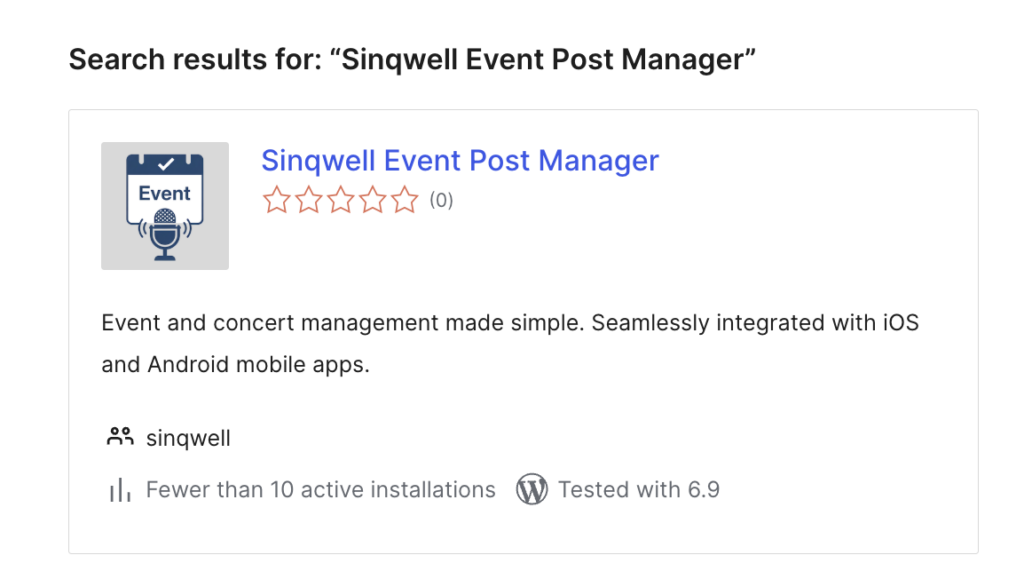
Task: Click the word "Event" in the plugin logo
Action: click(165, 193)
